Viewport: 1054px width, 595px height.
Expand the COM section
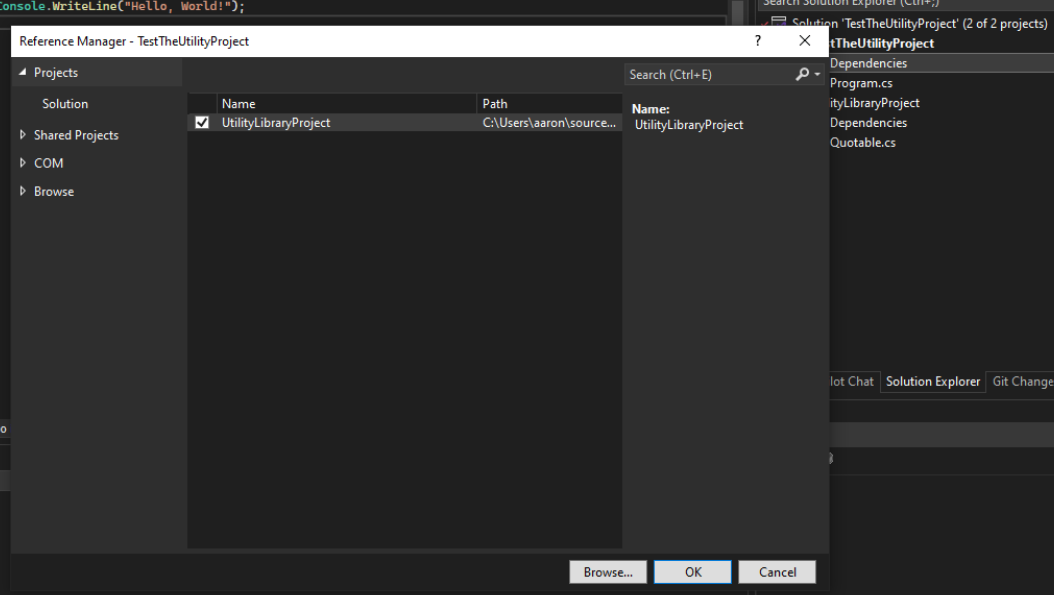tap(22, 163)
